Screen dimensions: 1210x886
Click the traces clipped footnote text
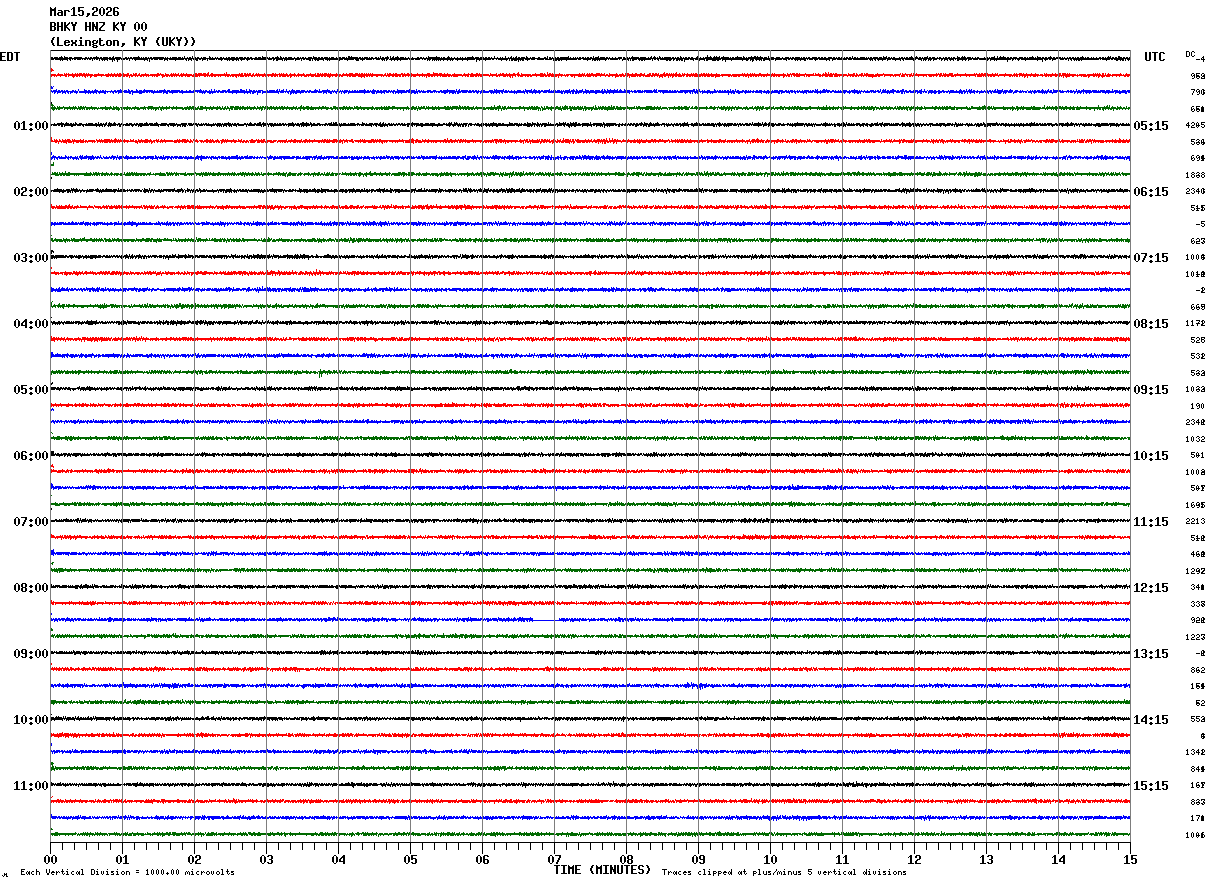coord(784,873)
